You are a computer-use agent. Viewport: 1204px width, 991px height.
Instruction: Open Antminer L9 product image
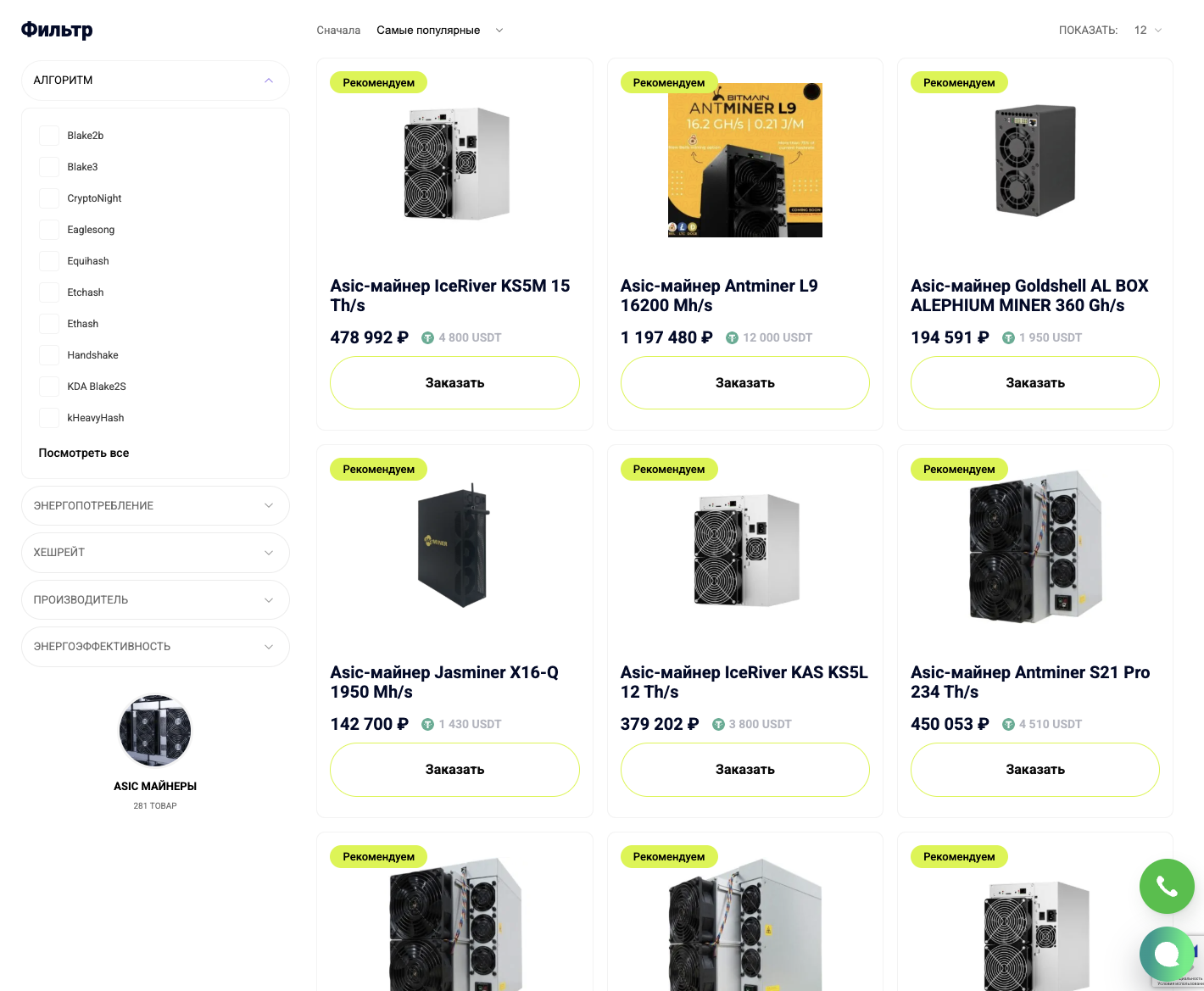pos(745,160)
